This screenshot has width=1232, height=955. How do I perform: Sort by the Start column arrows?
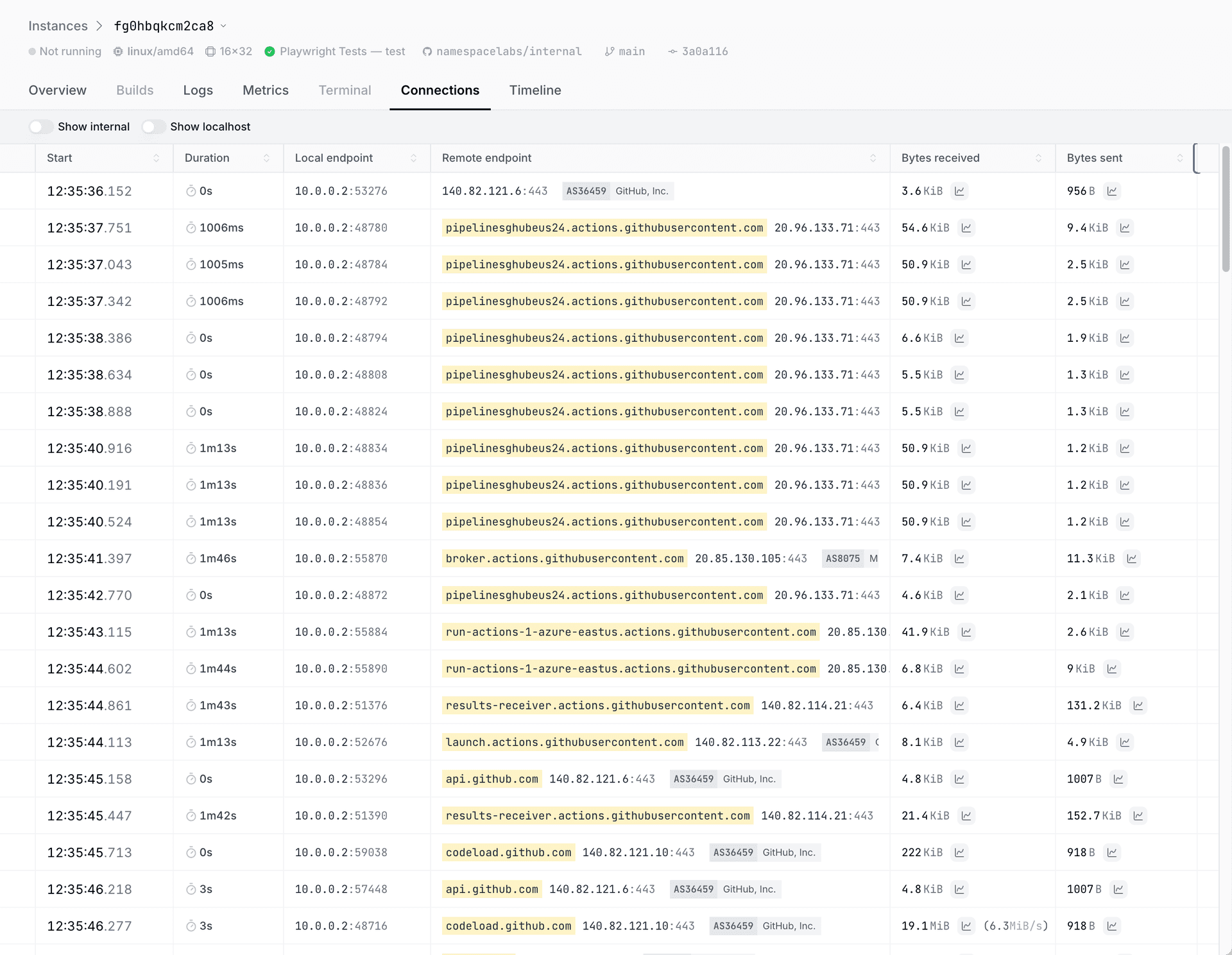(x=156, y=158)
